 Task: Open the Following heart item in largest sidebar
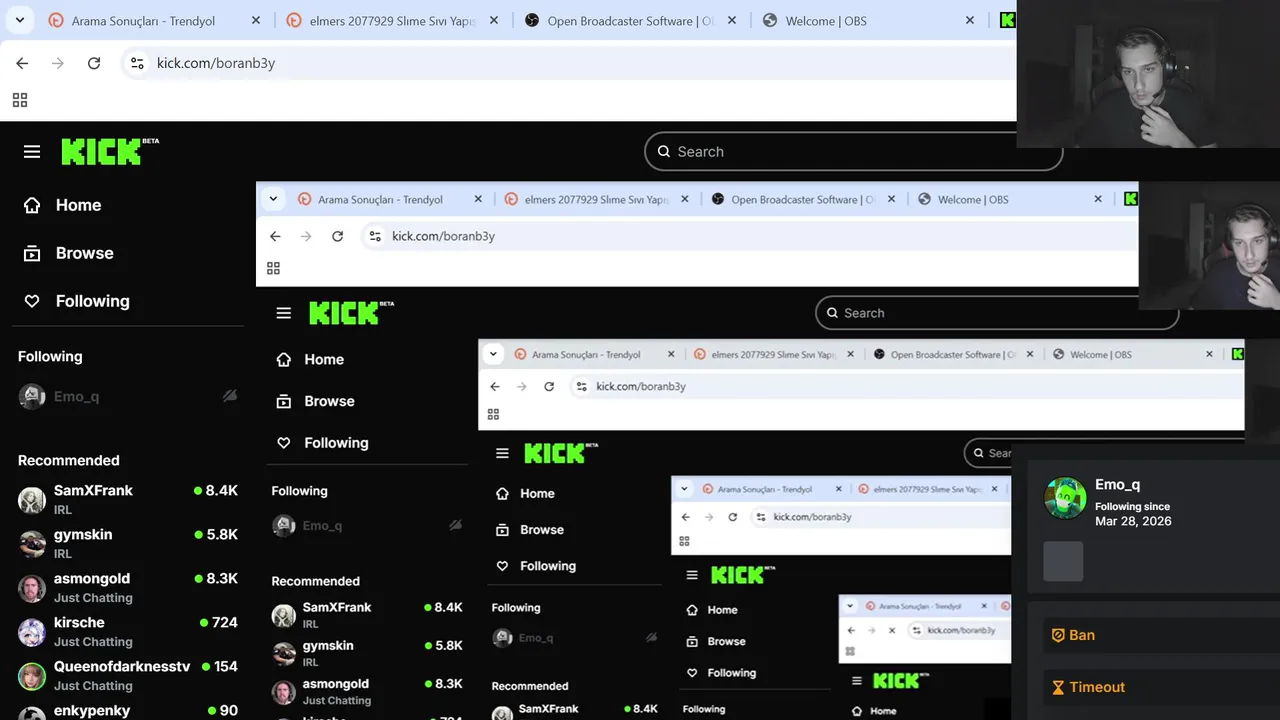click(x=76, y=301)
